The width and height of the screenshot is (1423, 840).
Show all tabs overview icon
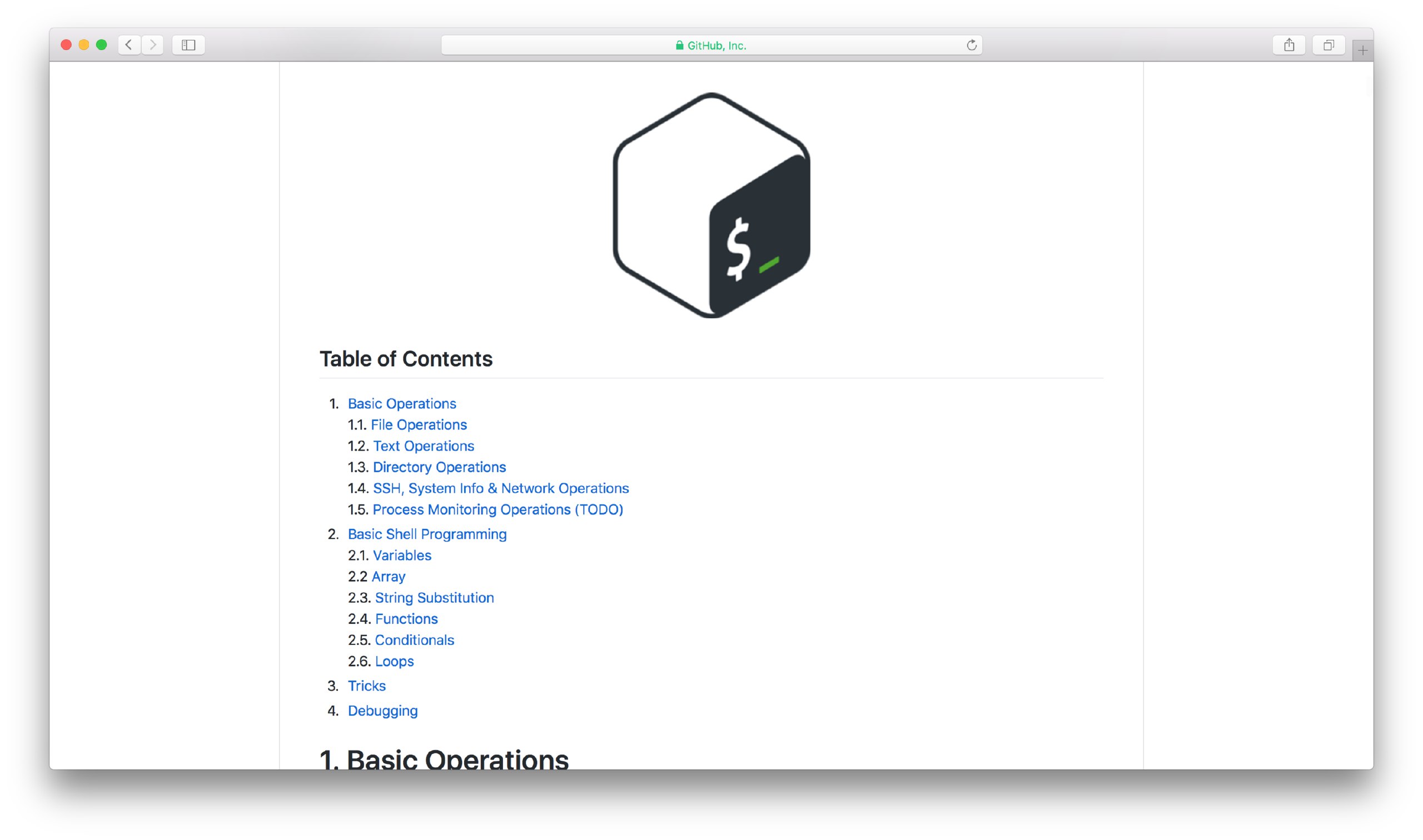[x=1329, y=44]
